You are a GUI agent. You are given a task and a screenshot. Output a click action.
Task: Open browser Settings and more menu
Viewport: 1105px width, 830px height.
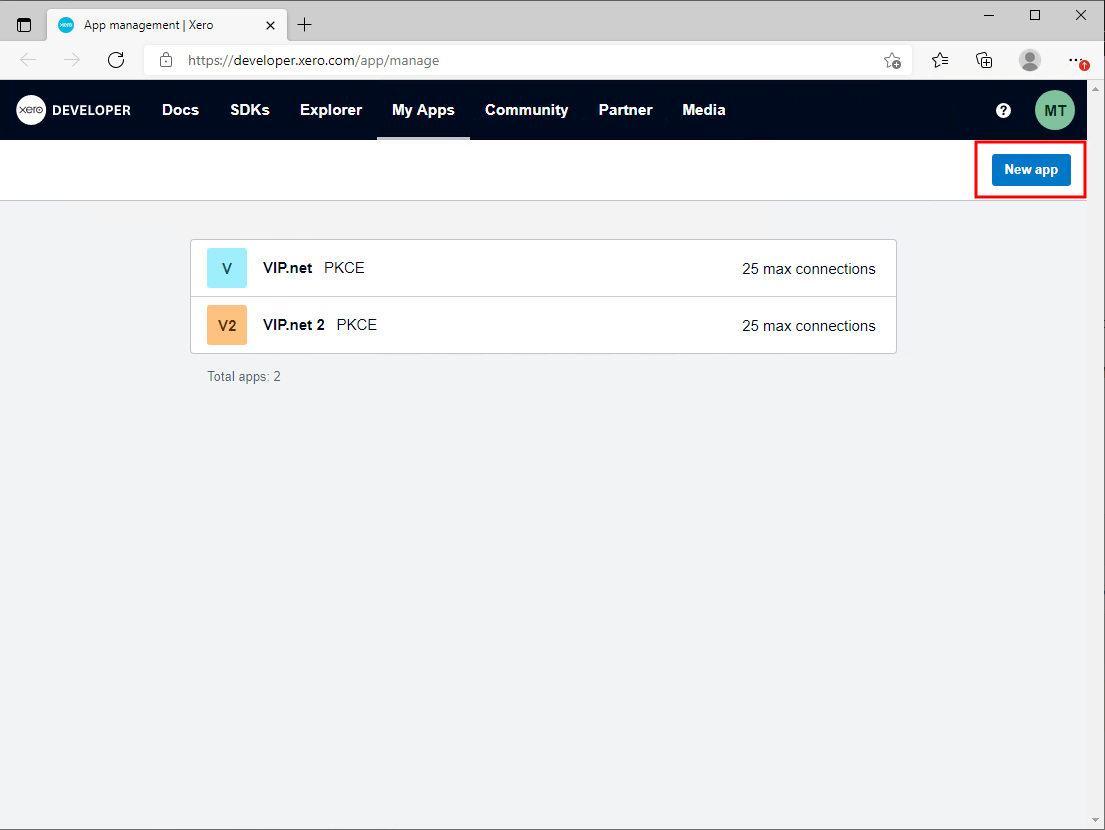1076,61
